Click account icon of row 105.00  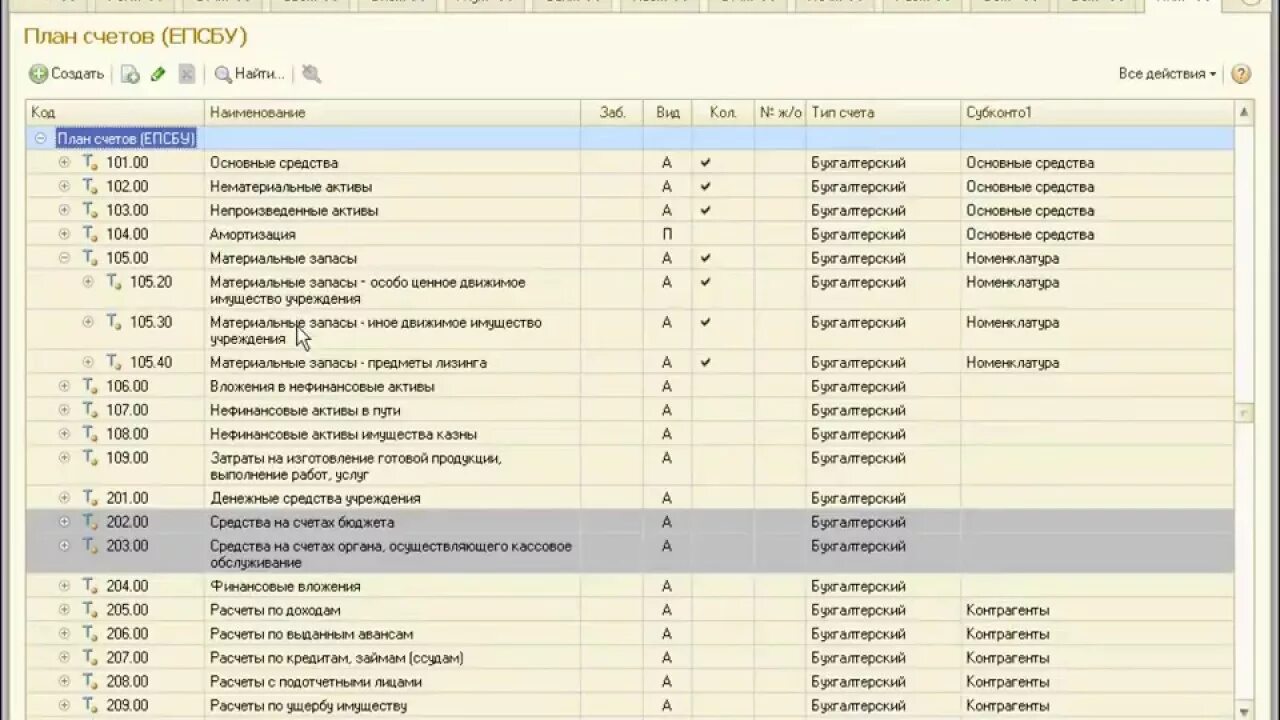[x=90, y=258]
